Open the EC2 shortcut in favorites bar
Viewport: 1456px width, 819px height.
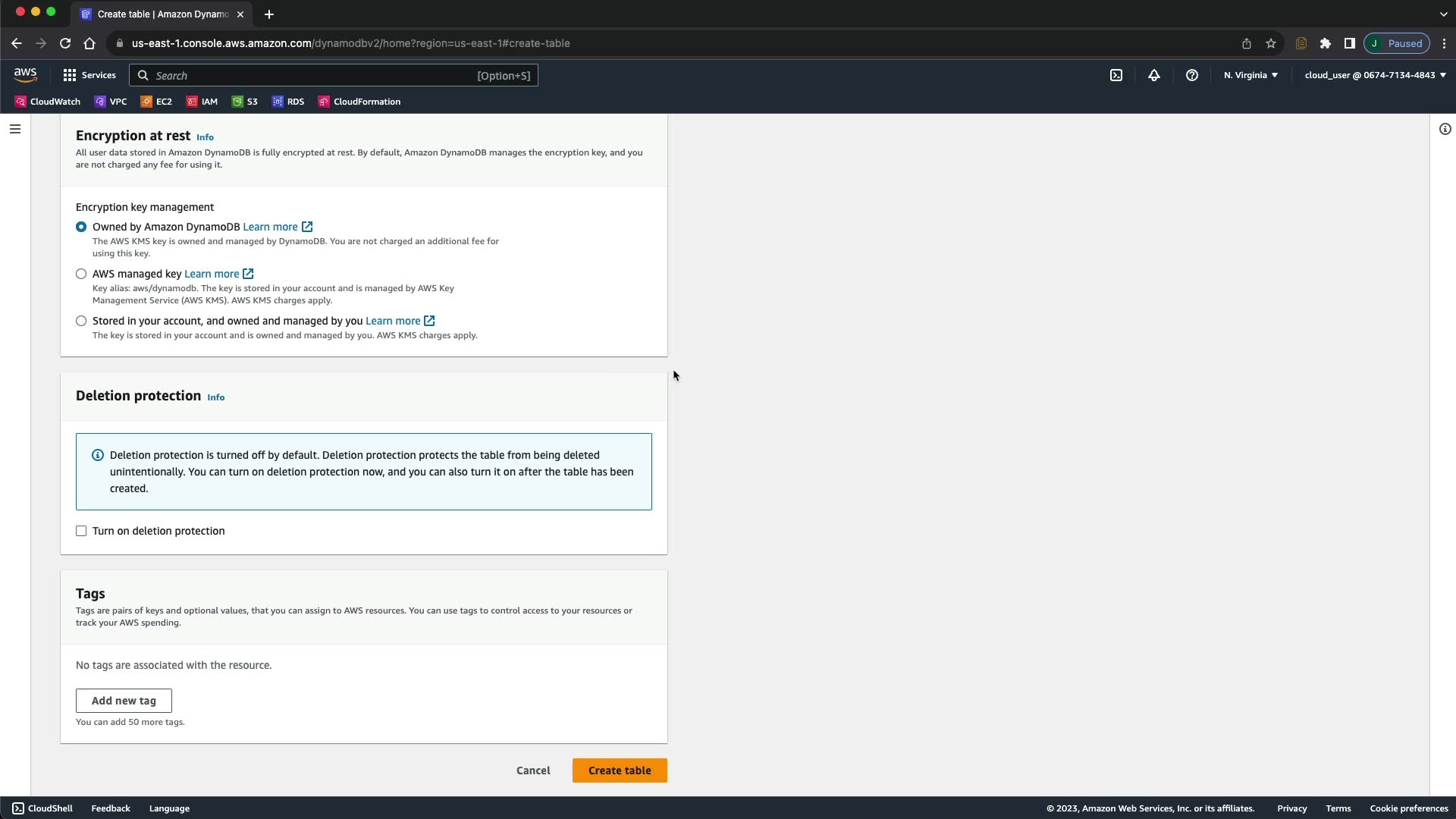pos(156,102)
